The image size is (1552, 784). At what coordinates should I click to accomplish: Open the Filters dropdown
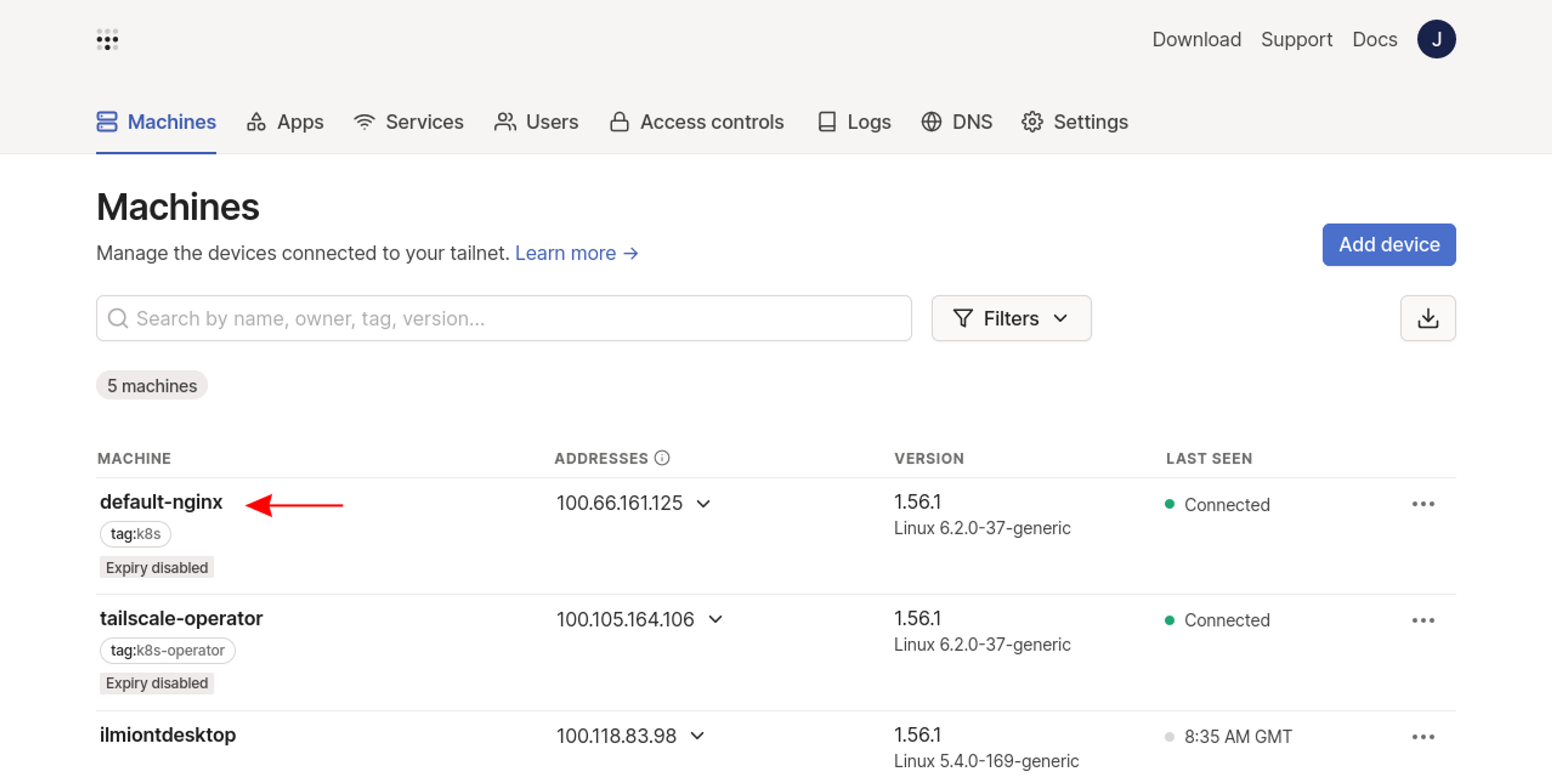(1010, 318)
